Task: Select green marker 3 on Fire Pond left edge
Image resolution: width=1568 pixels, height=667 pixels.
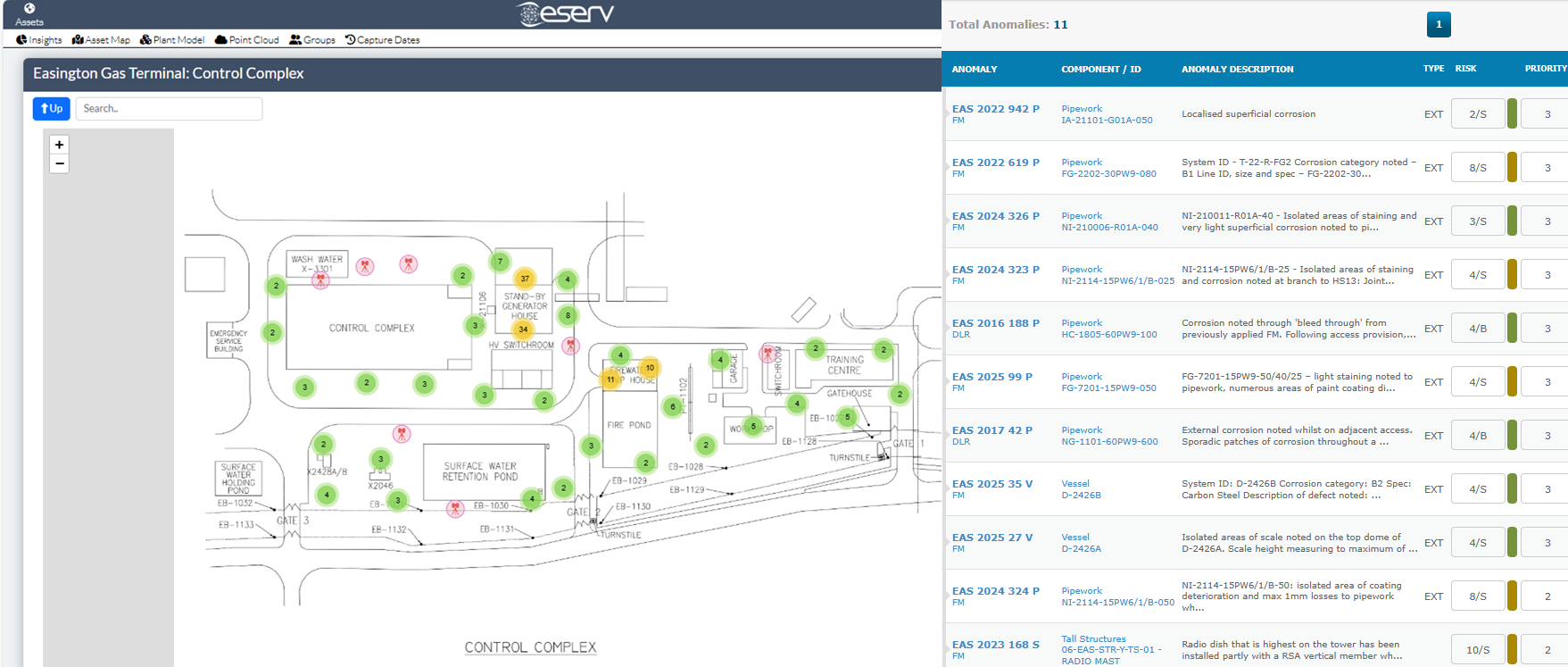Action: pos(590,445)
